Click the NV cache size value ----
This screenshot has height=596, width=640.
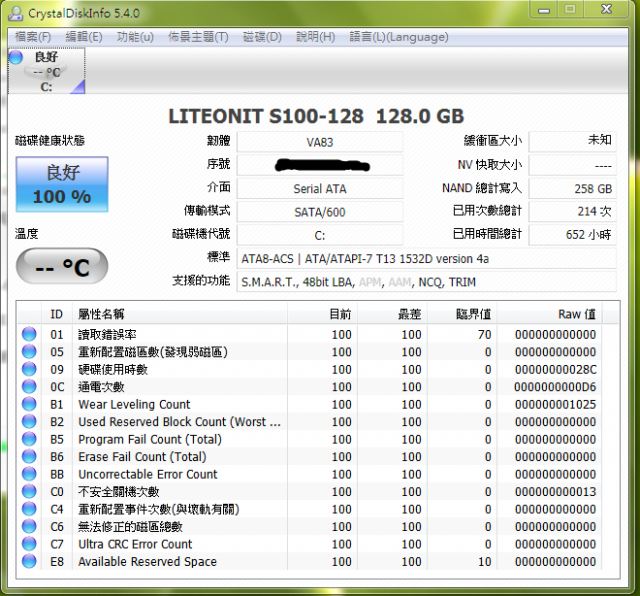(x=573, y=165)
